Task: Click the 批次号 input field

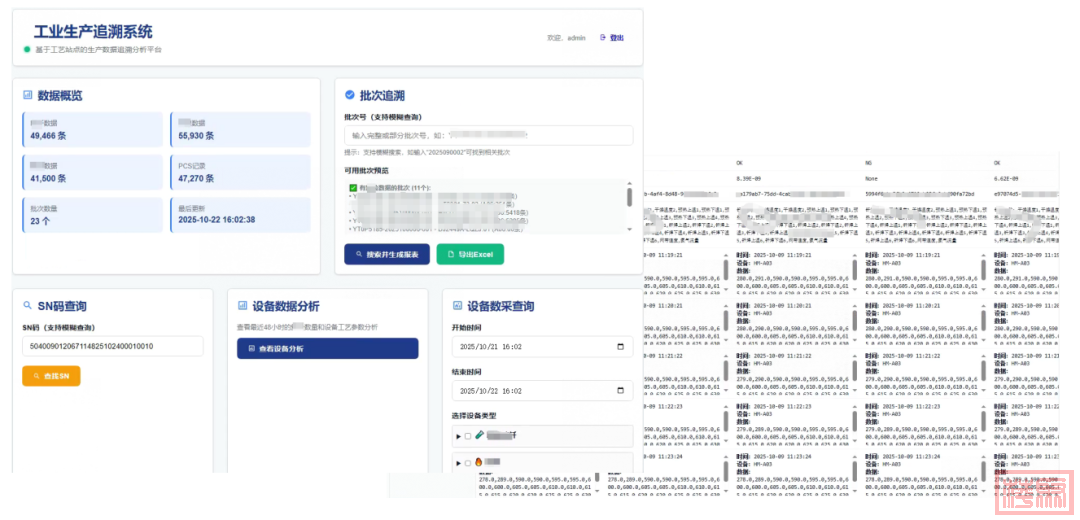Action: pos(488,135)
